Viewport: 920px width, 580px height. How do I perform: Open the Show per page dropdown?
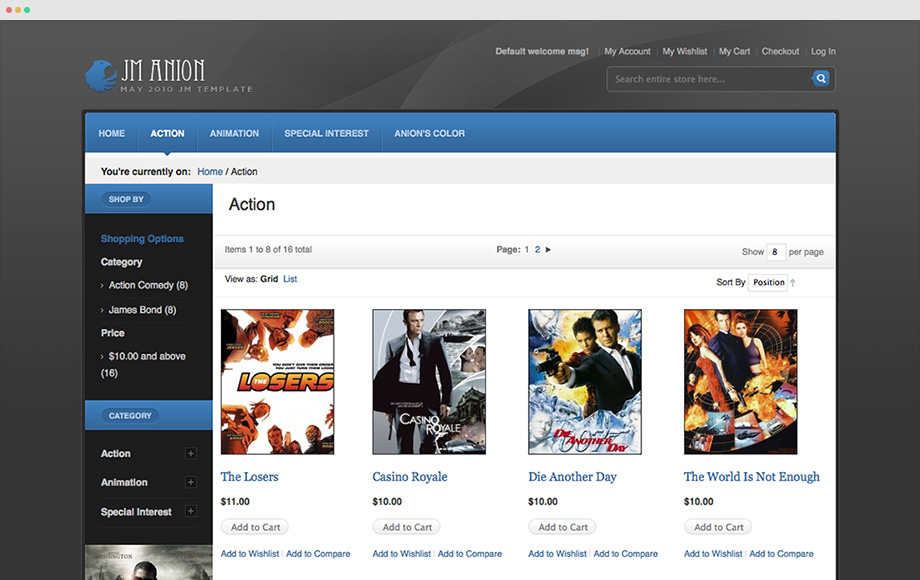pos(775,252)
